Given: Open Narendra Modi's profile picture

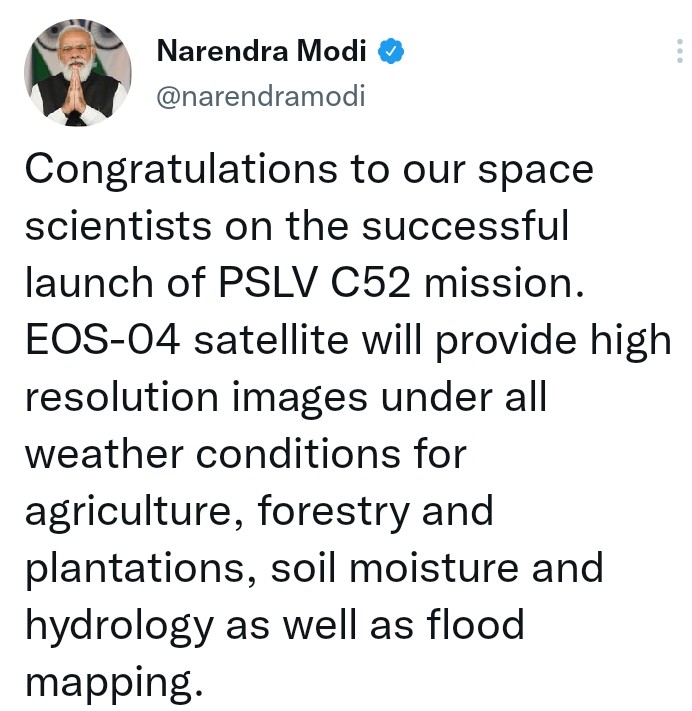Looking at the screenshot, I should (x=78, y=73).
